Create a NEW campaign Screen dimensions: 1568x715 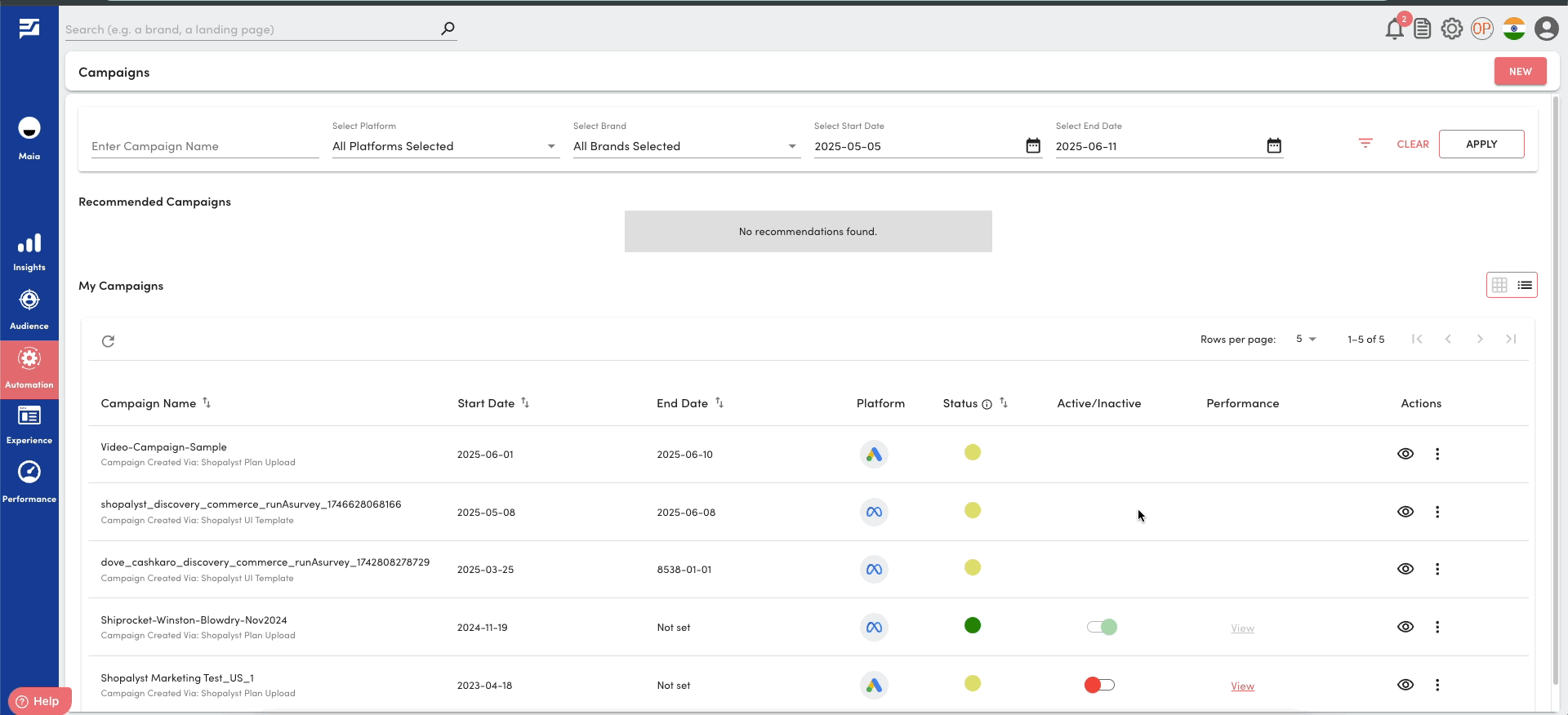(x=1521, y=71)
